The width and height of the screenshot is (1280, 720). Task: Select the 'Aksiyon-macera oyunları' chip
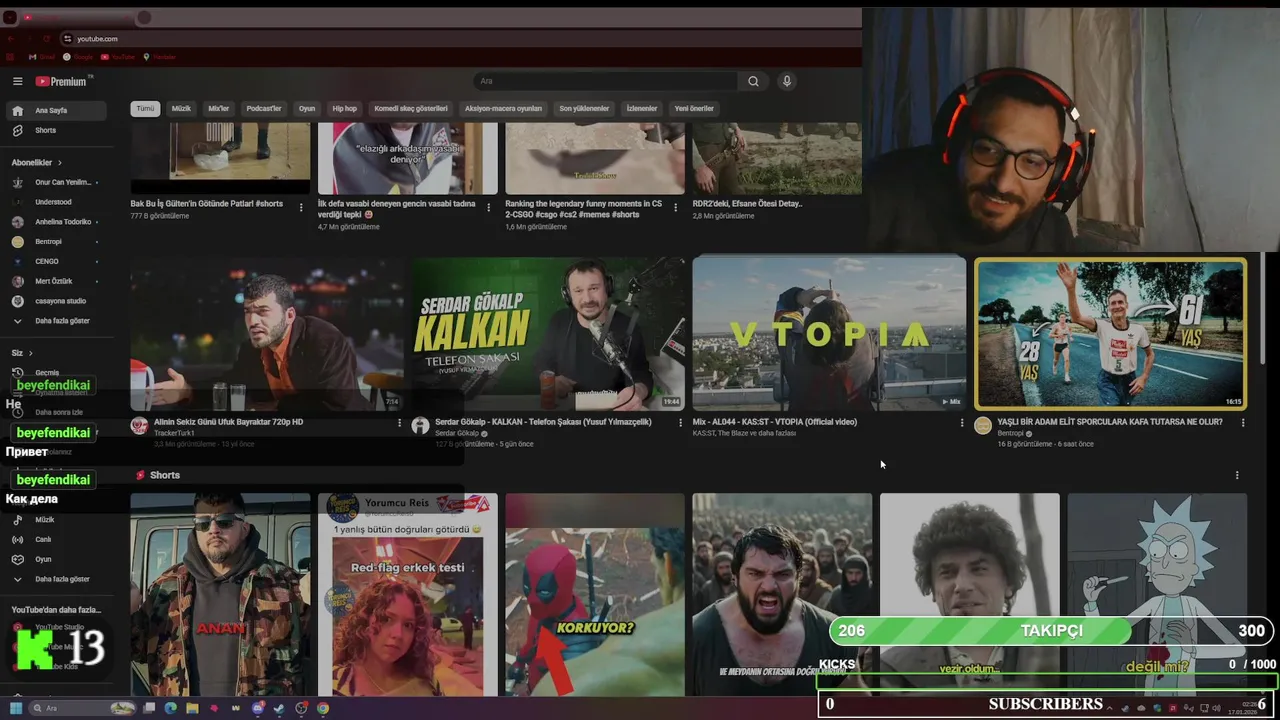tap(503, 108)
